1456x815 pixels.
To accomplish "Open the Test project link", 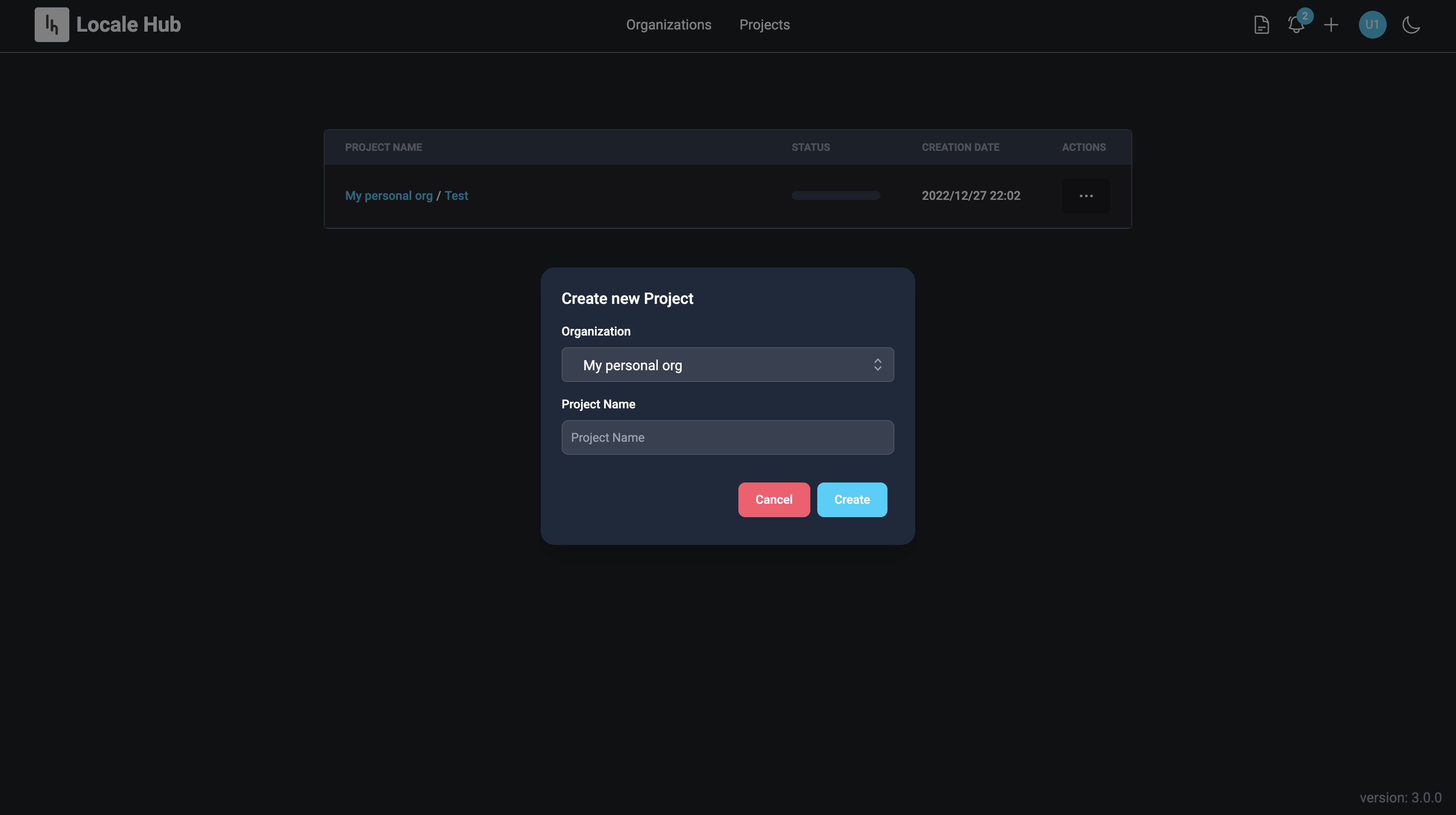I will pos(456,196).
